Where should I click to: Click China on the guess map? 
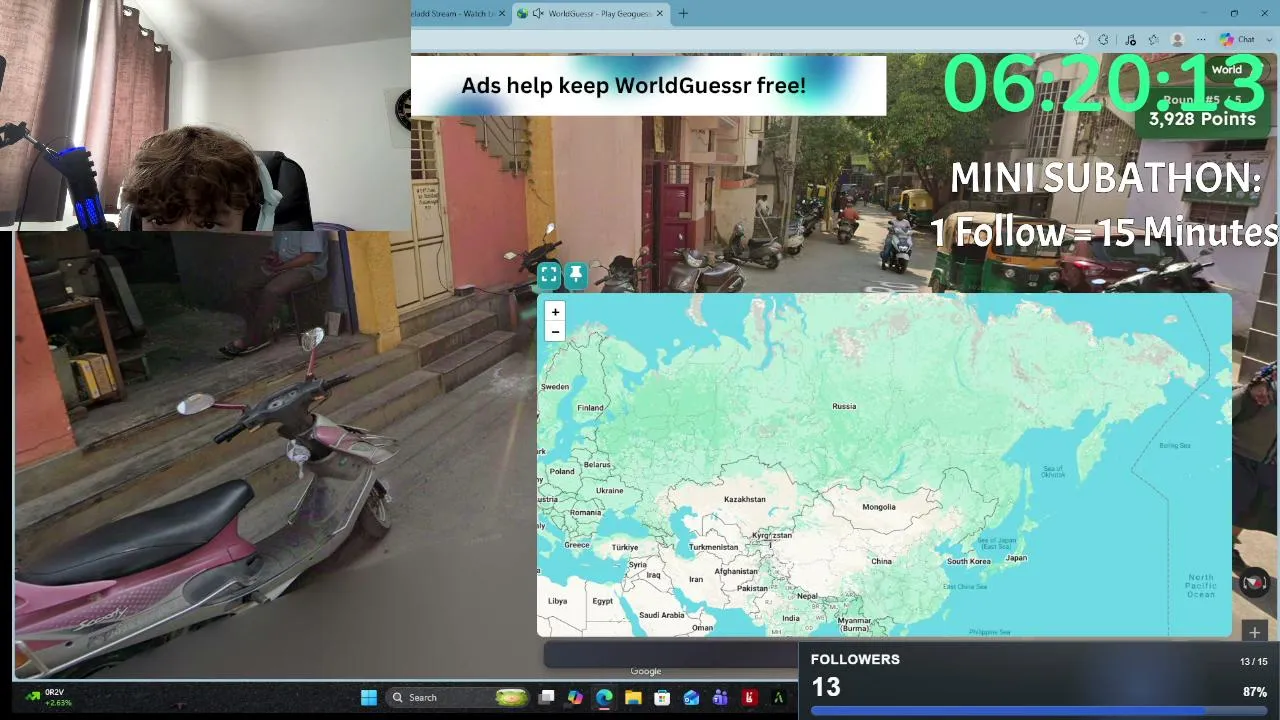coord(881,561)
